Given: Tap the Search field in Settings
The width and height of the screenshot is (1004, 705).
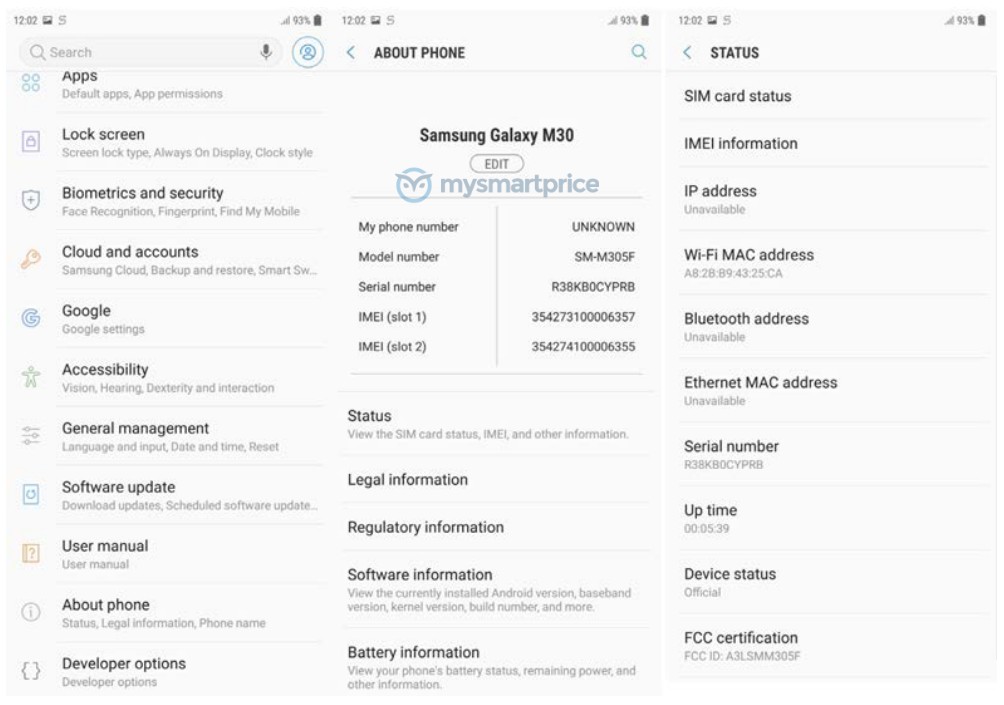Looking at the screenshot, I should 150,52.
